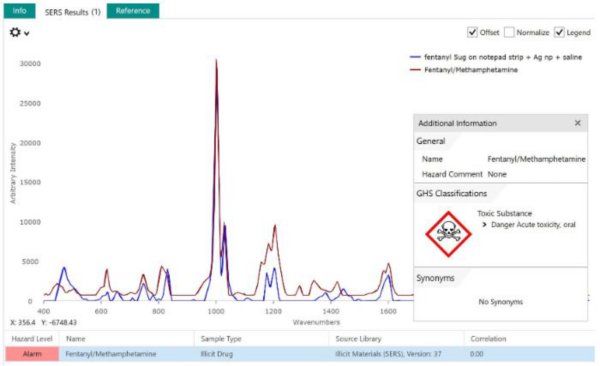Image resolution: width=600 pixels, height=366 pixels.
Task: Click the Illicit Drug sample type cell
Action: point(217,354)
